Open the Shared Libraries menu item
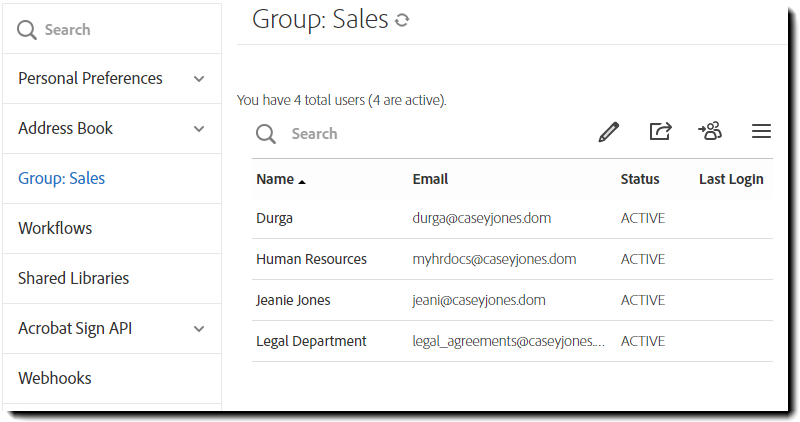The width and height of the screenshot is (800, 422). pyautogui.click(x=73, y=278)
